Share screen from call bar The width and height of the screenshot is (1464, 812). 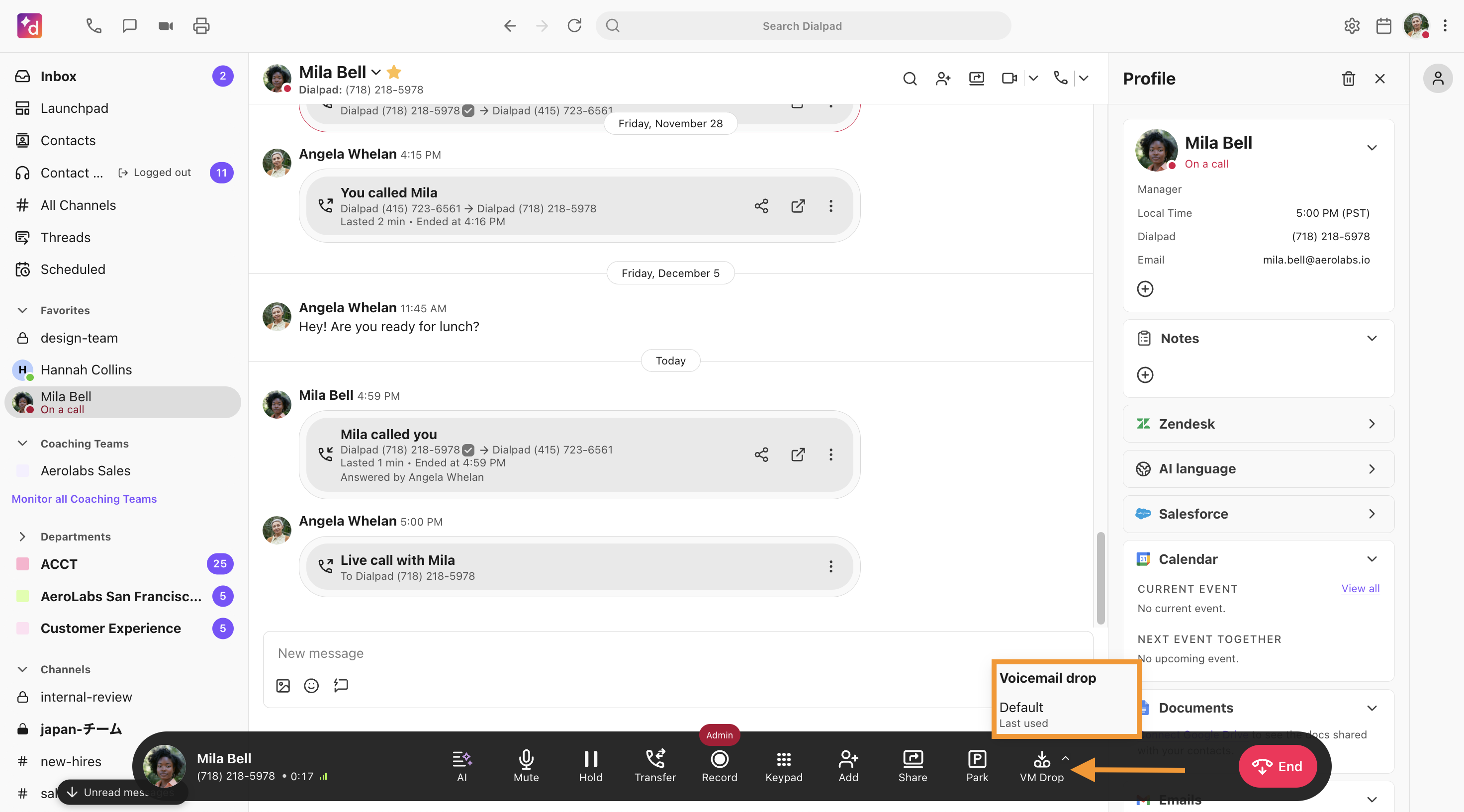coord(913,766)
